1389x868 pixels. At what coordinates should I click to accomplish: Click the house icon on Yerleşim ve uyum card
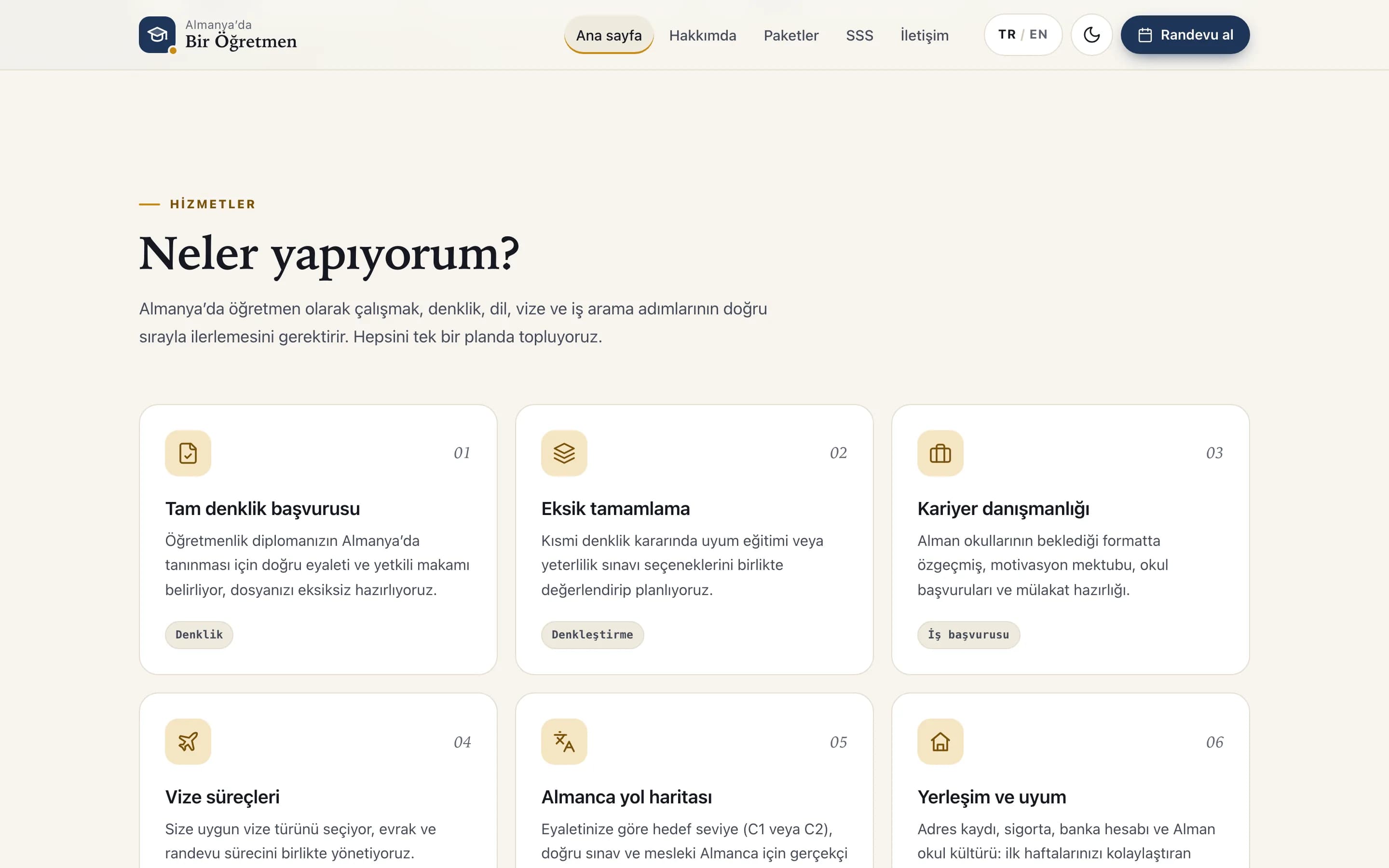pos(940,742)
